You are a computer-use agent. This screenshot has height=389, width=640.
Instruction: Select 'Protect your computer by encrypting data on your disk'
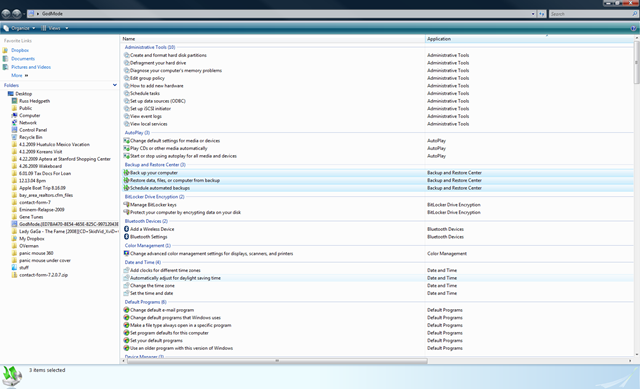185,212
